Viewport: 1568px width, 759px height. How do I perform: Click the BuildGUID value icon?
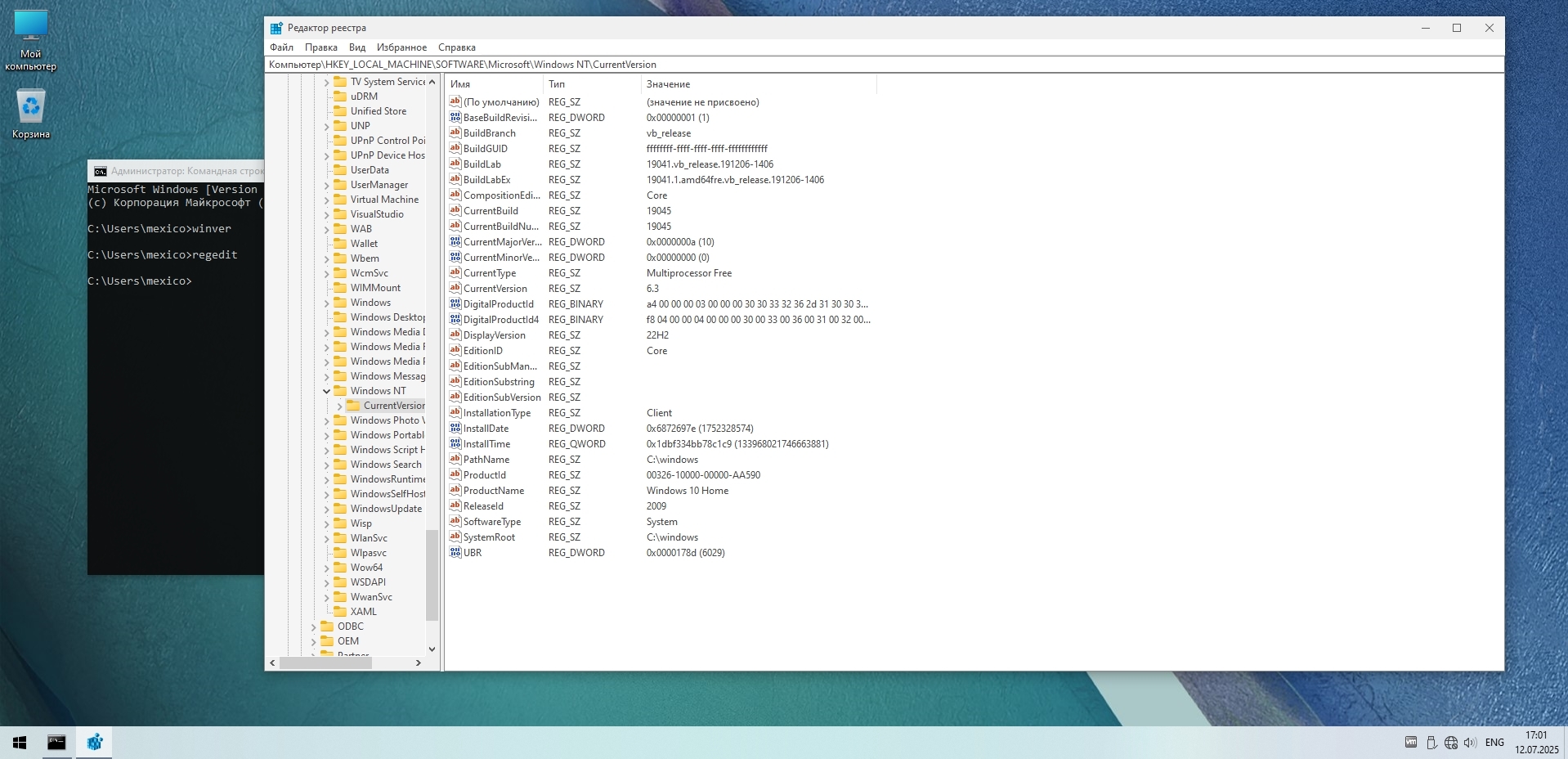click(x=455, y=148)
